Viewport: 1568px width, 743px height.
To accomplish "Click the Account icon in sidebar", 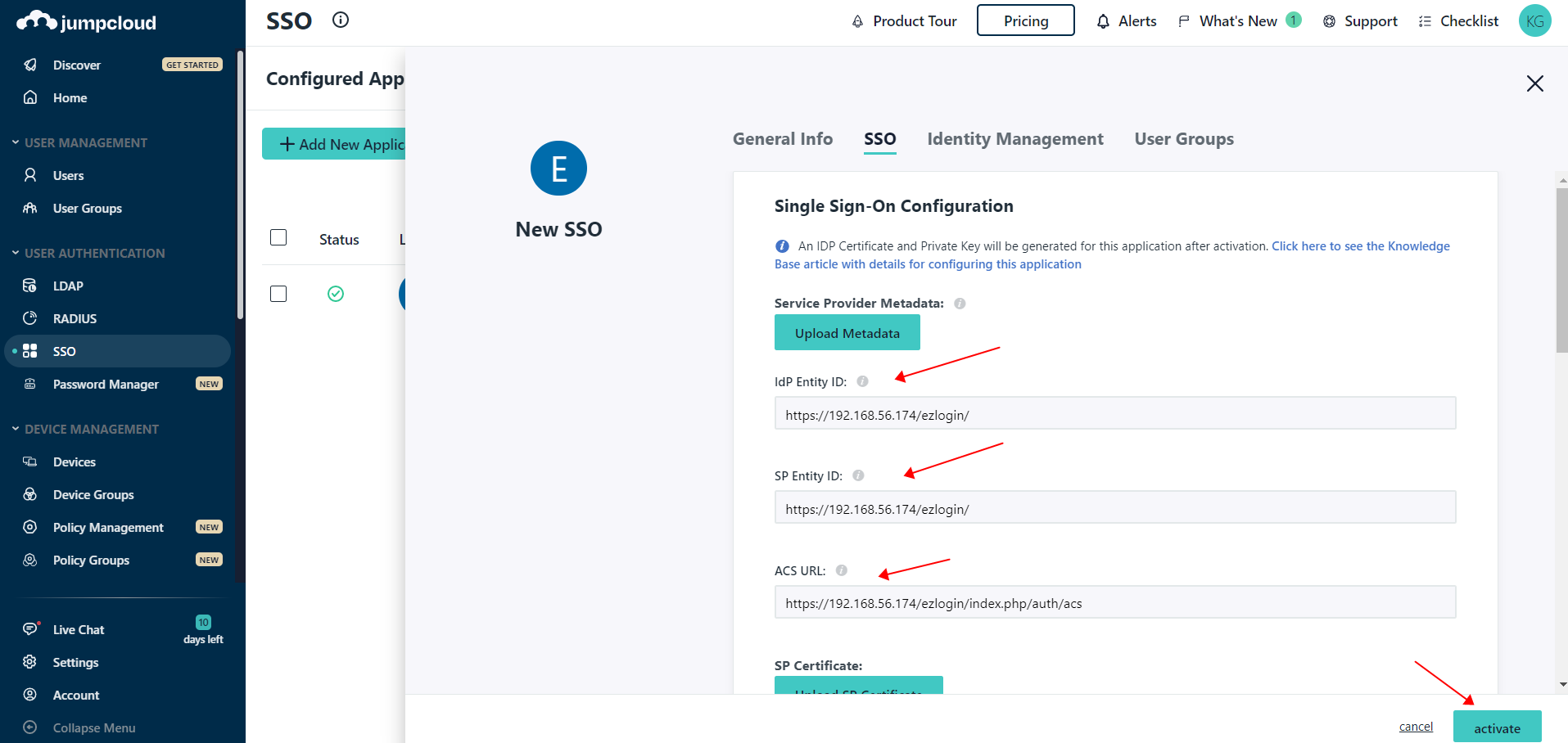I will (30, 695).
